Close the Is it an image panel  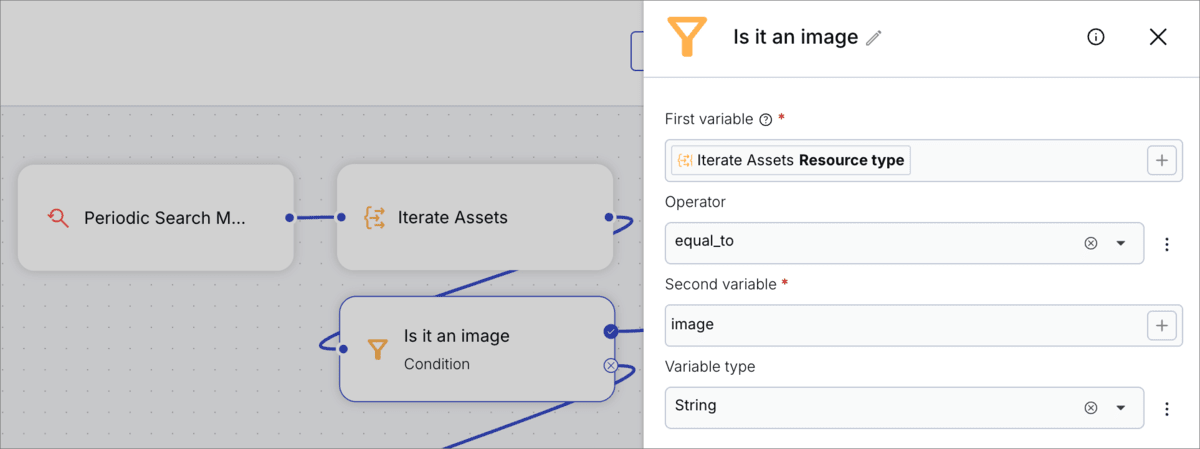[1158, 37]
